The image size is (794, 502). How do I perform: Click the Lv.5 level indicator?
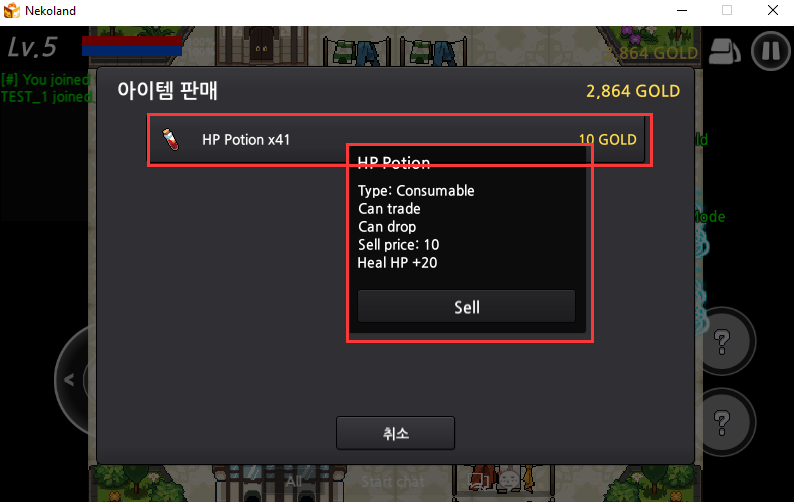tap(32, 47)
